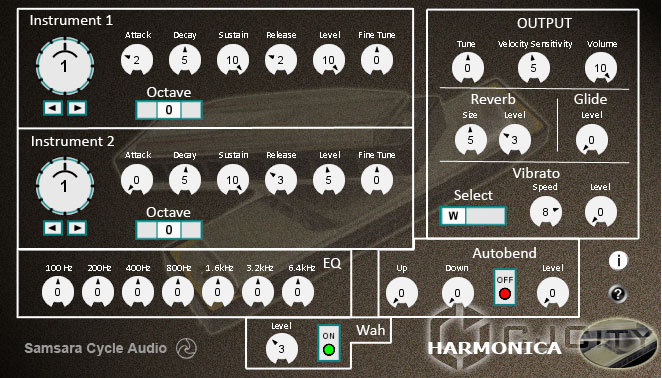
Task: Click the EQ section label
Action: 332,264
